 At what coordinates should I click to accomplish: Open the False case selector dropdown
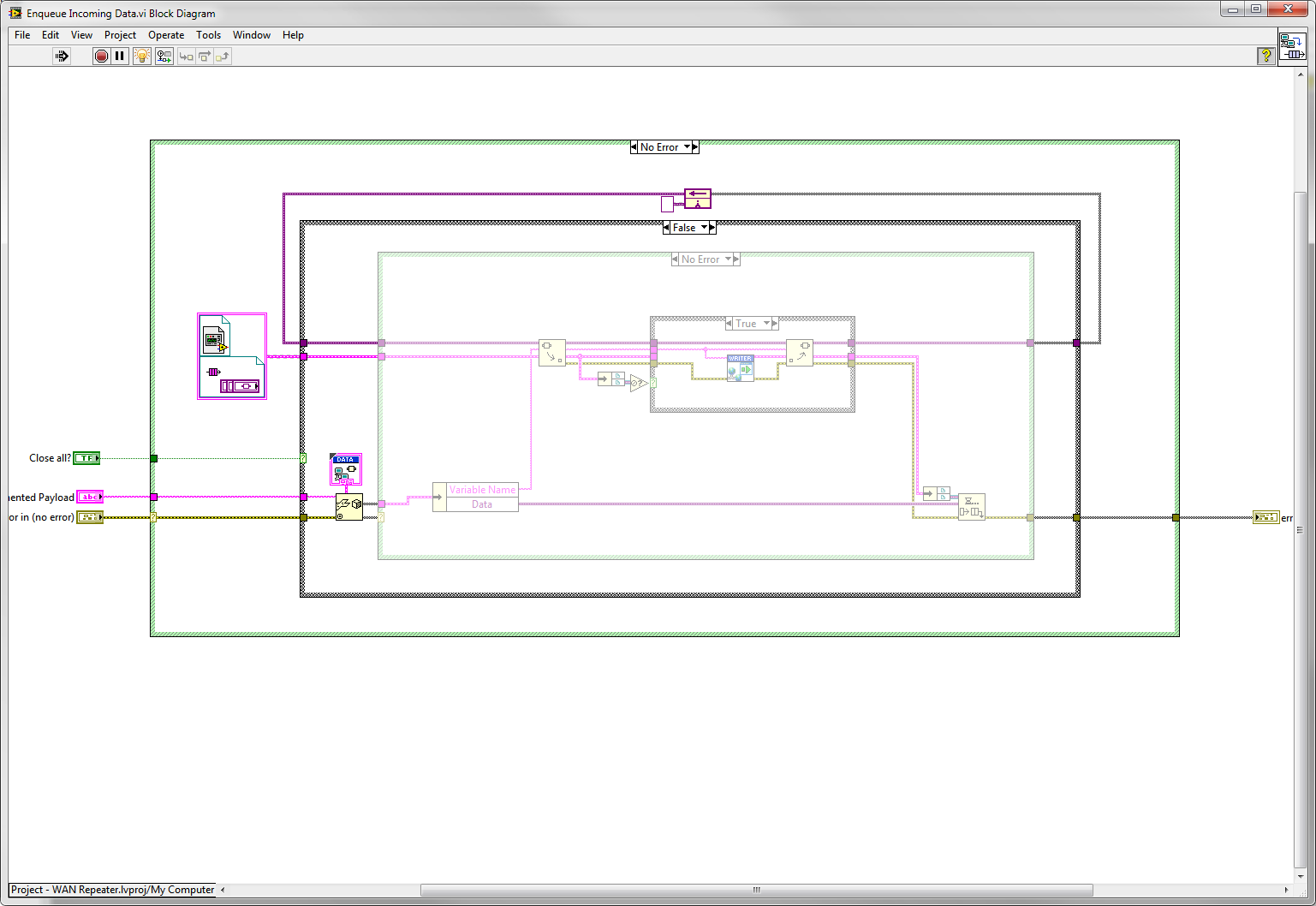click(705, 228)
